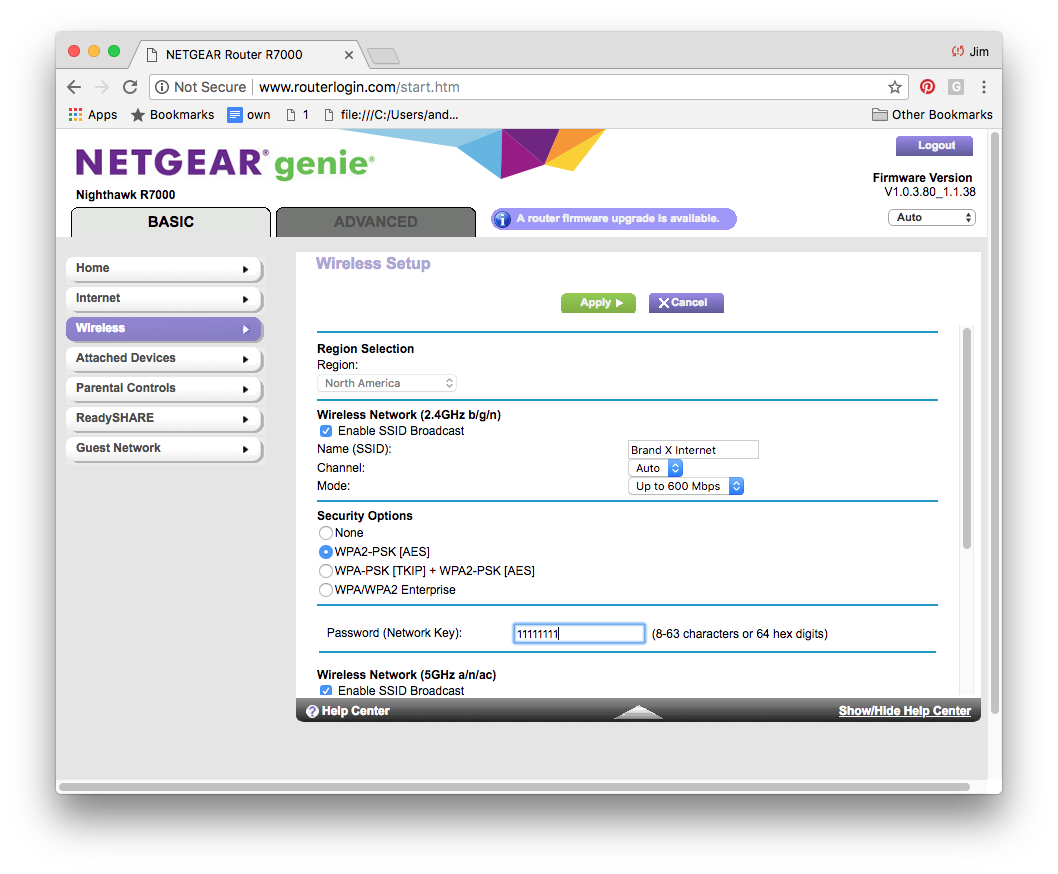Select the None security option
Viewport: 1058px width, 874px height.
(326, 533)
